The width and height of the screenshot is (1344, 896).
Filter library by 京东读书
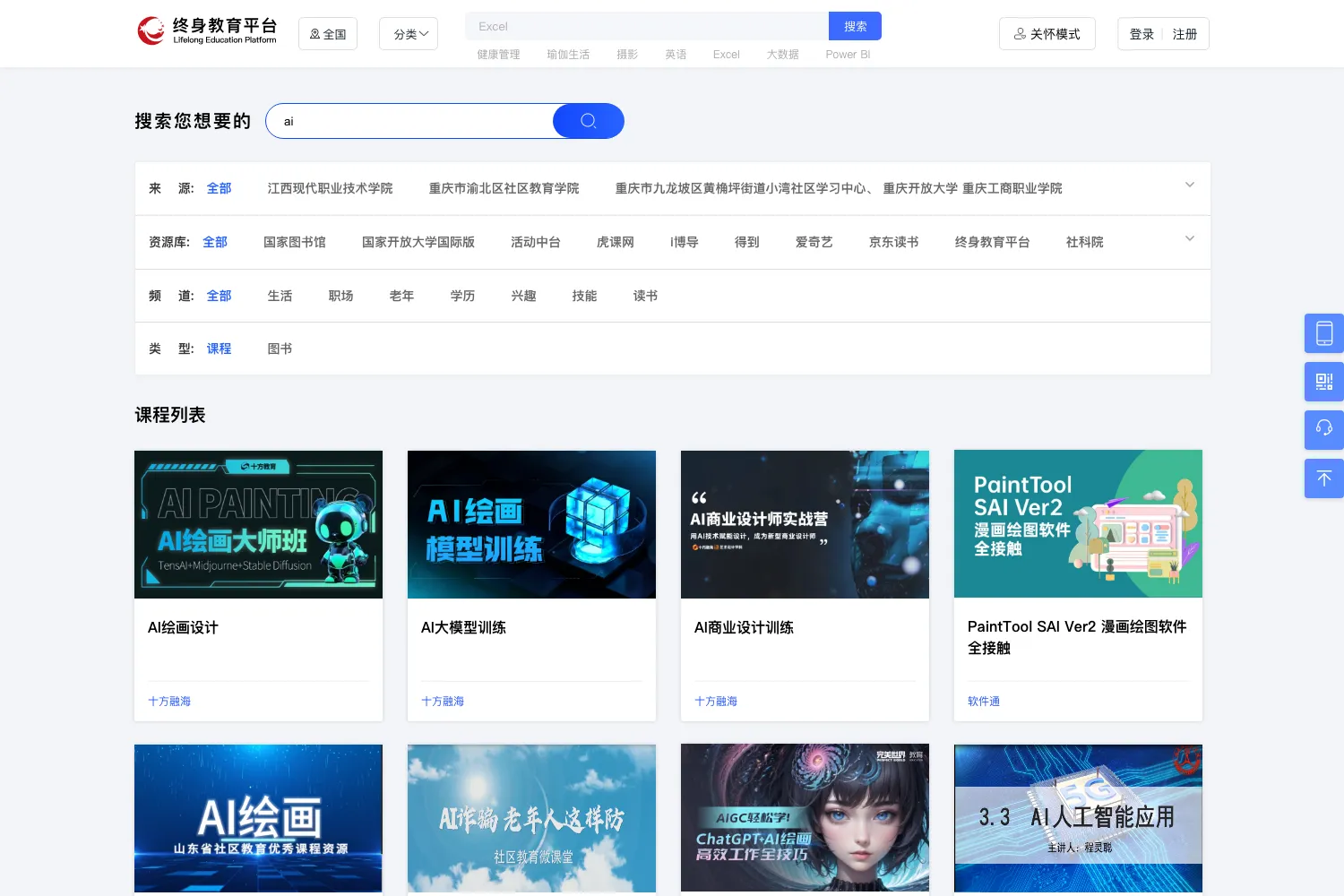[894, 242]
